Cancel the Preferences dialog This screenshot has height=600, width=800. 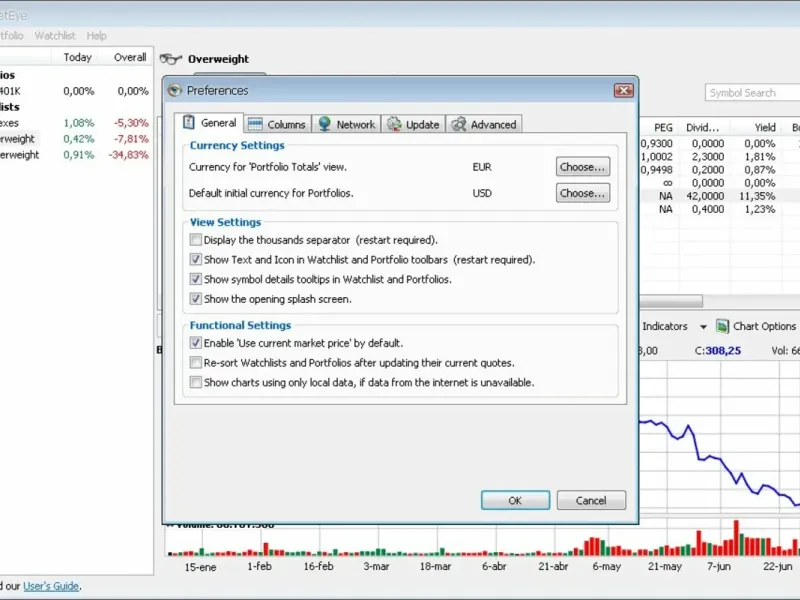[591, 501]
